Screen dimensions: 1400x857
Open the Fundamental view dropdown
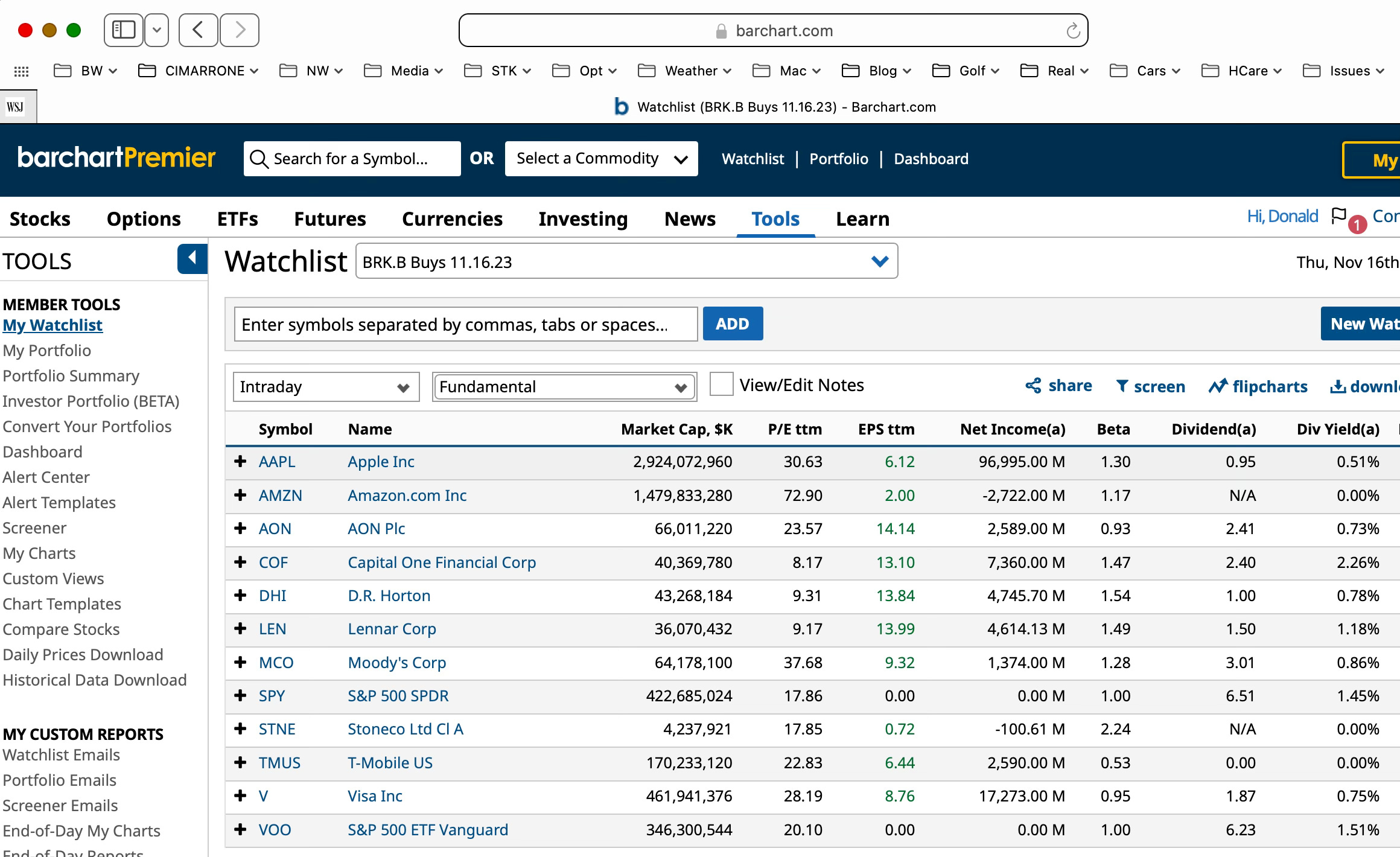(x=564, y=387)
